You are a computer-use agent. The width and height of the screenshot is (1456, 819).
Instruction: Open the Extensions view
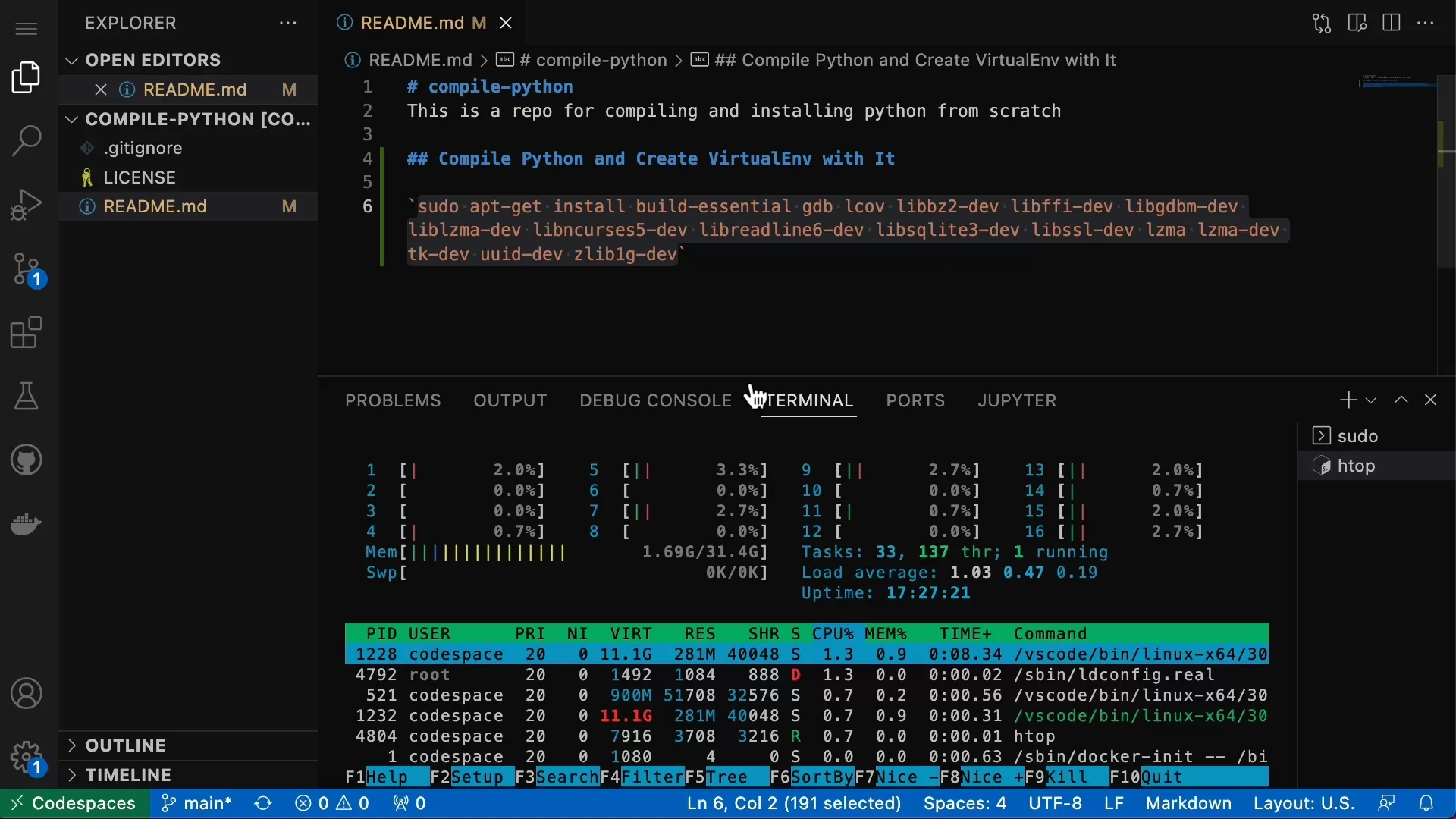point(27,333)
